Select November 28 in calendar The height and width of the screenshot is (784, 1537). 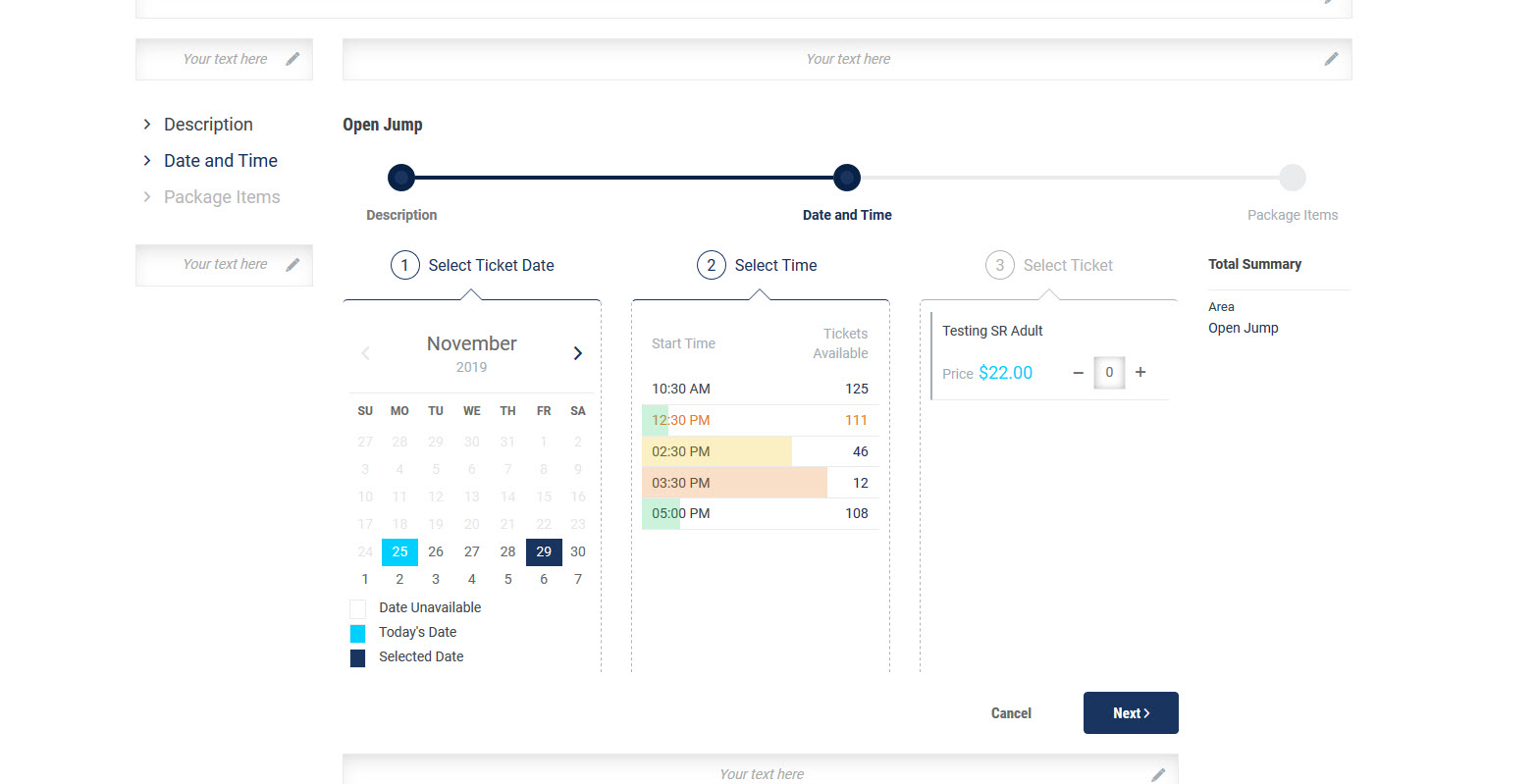(x=507, y=551)
